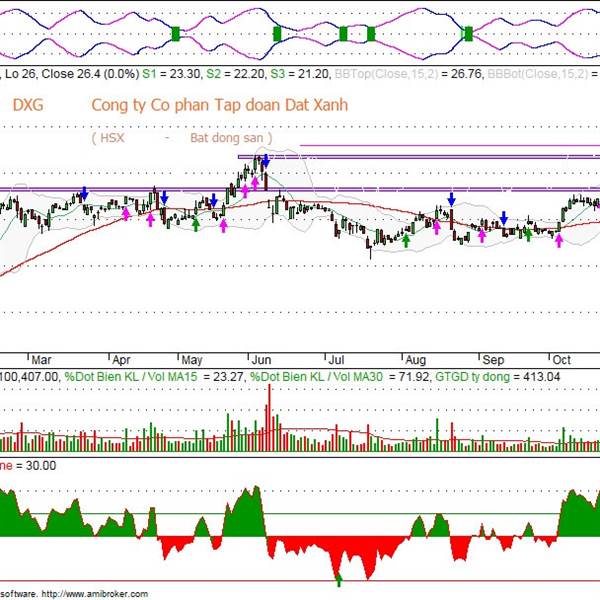Viewport: 600px width, 600px height.
Task: Click the 'Bat dong san' sector label
Action: click(227, 138)
